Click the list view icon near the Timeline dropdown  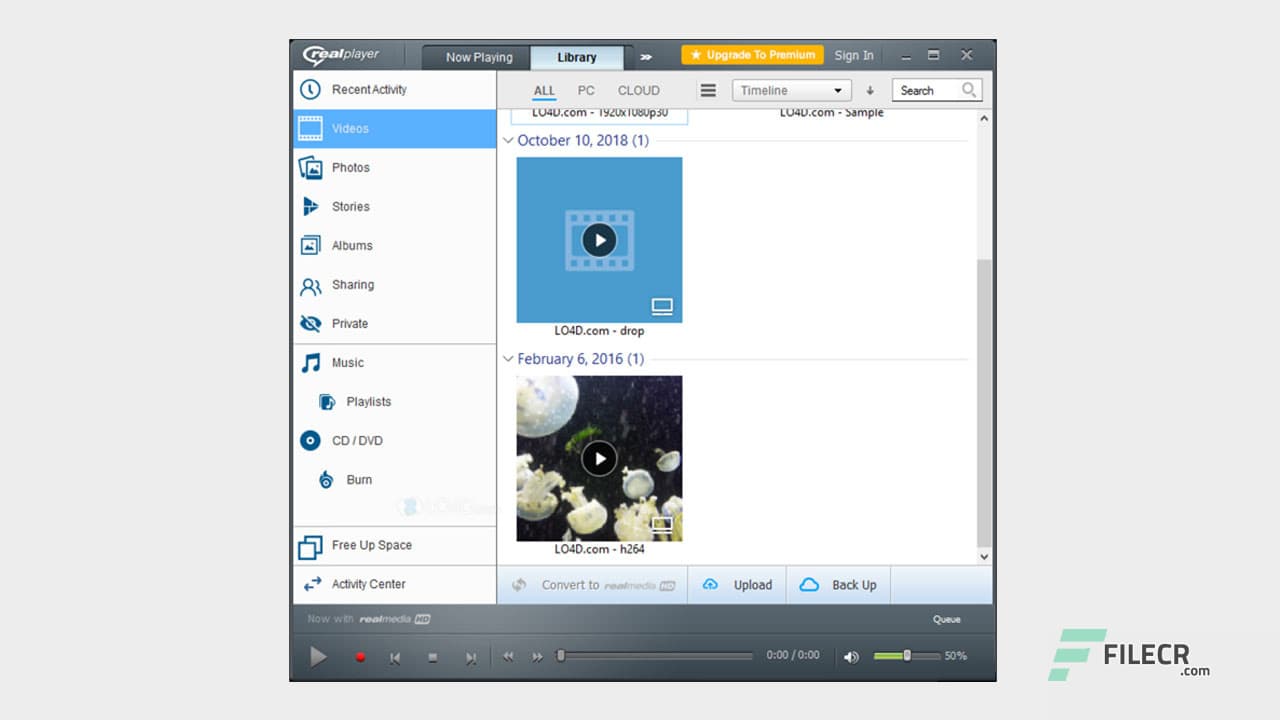click(x=708, y=89)
